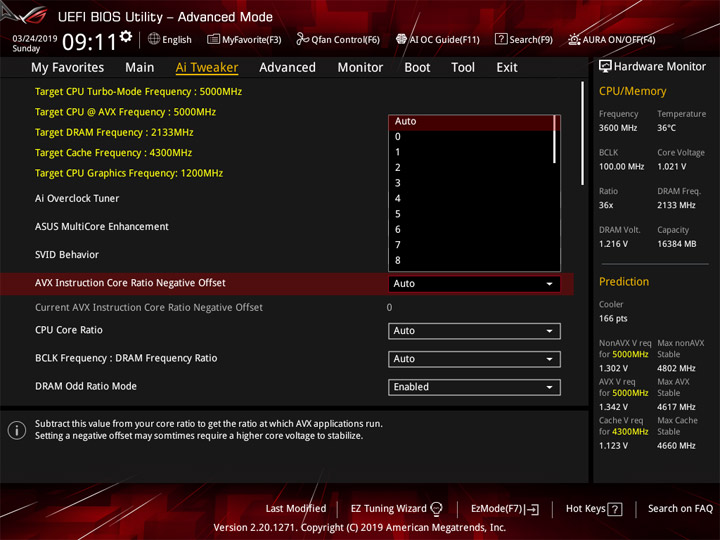Click the Hot Keys question mark icon
The width and height of the screenshot is (720, 540).
point(614,509)
